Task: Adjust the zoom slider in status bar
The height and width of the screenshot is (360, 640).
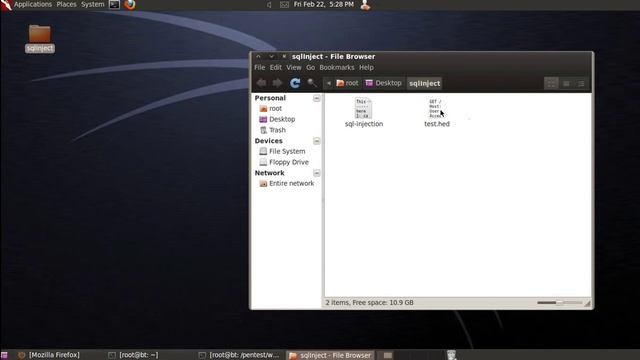Action: tap(560, 303)
